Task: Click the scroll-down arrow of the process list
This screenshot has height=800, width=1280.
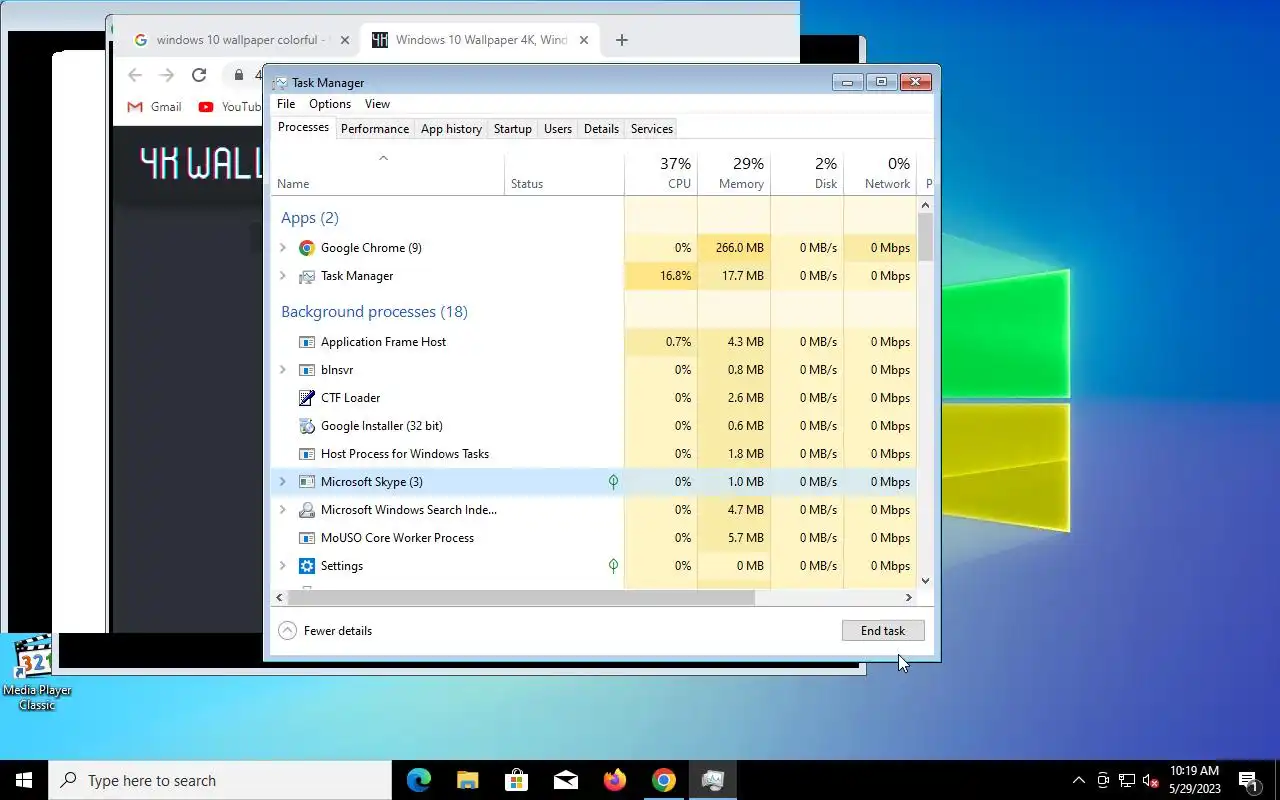Action: point(925,581)
